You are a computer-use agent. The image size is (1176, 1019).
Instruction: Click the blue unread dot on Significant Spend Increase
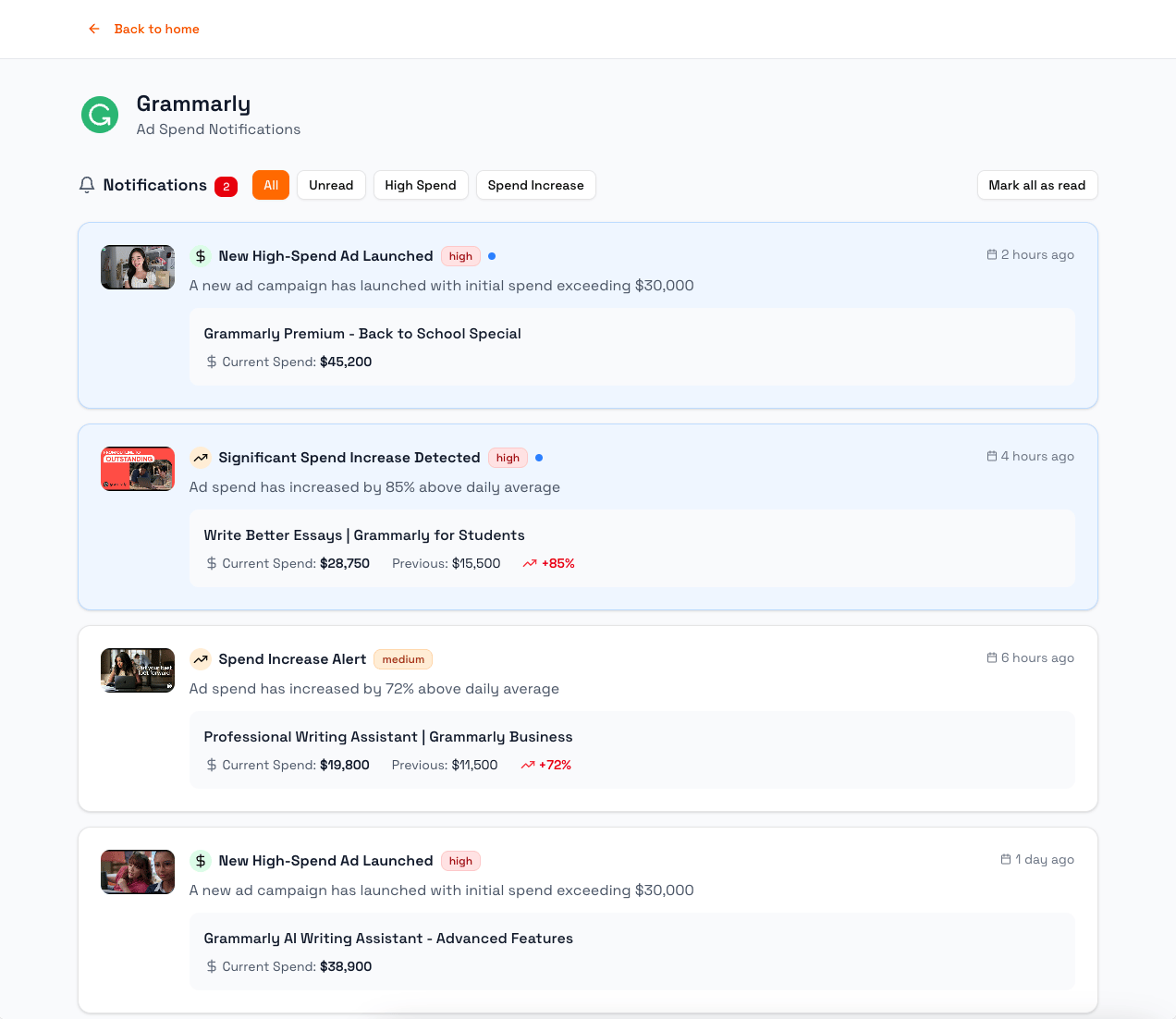(539, 458)
